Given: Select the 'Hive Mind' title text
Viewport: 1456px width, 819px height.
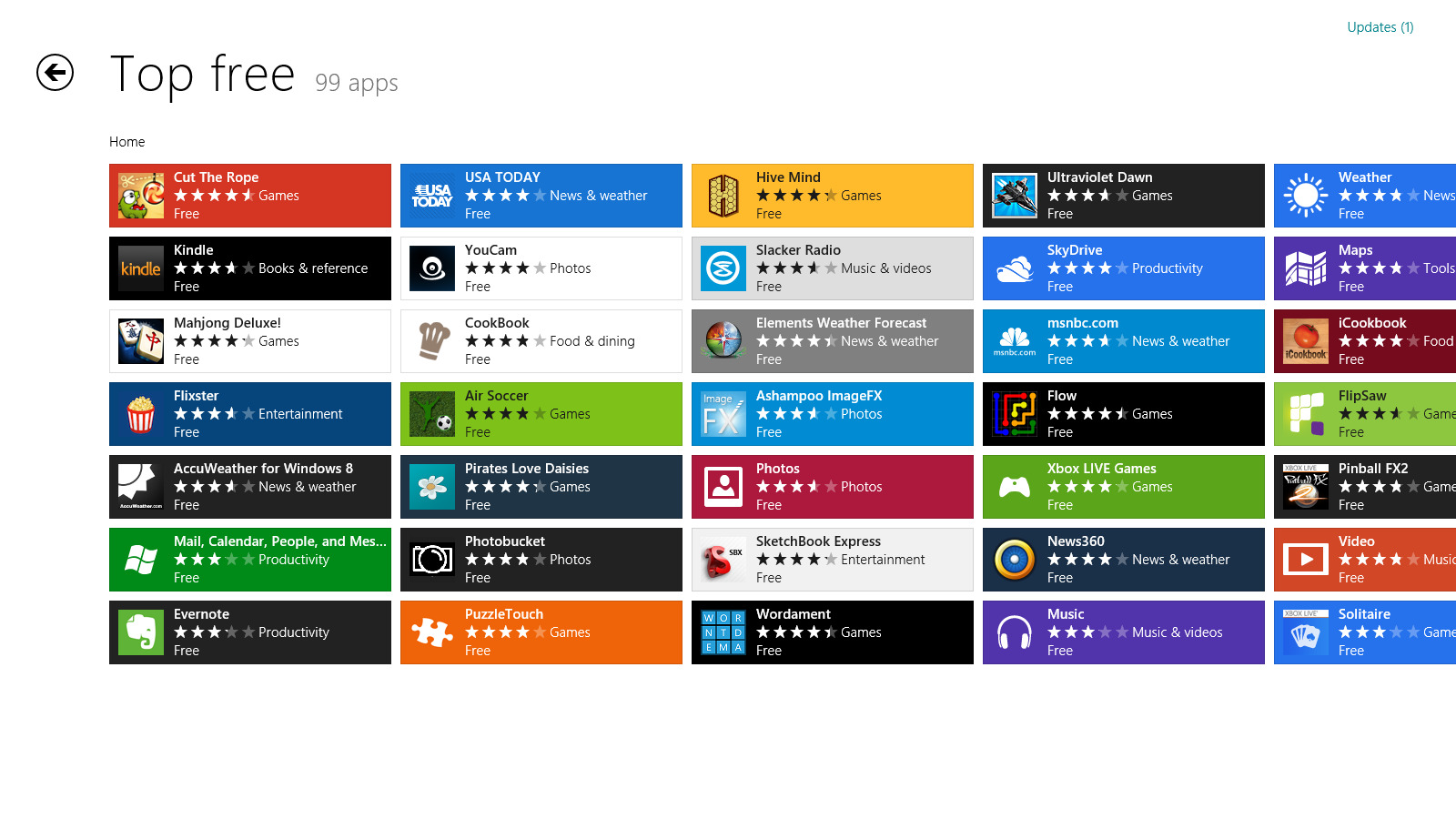Looking at the screenshot, I should [788, 177].
